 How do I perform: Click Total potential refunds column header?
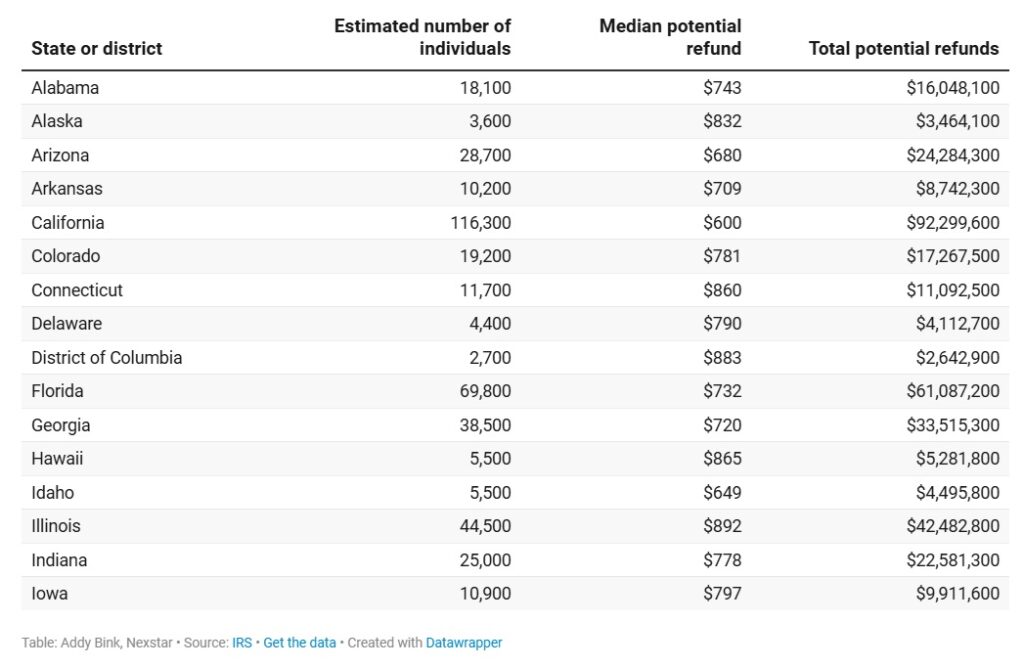pos(903,48)
